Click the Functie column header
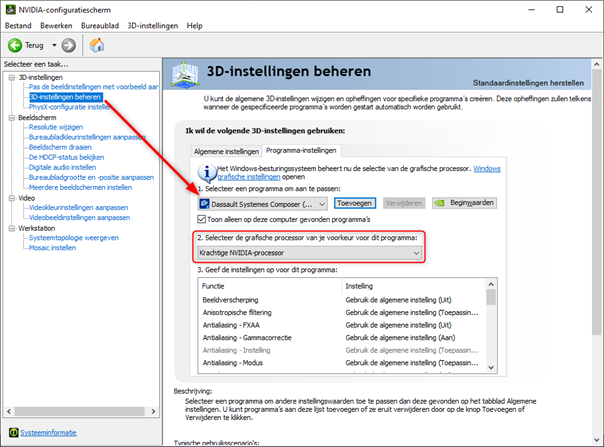Image resolution: width=604 pixels, height=447 pixels. (270, 286)
